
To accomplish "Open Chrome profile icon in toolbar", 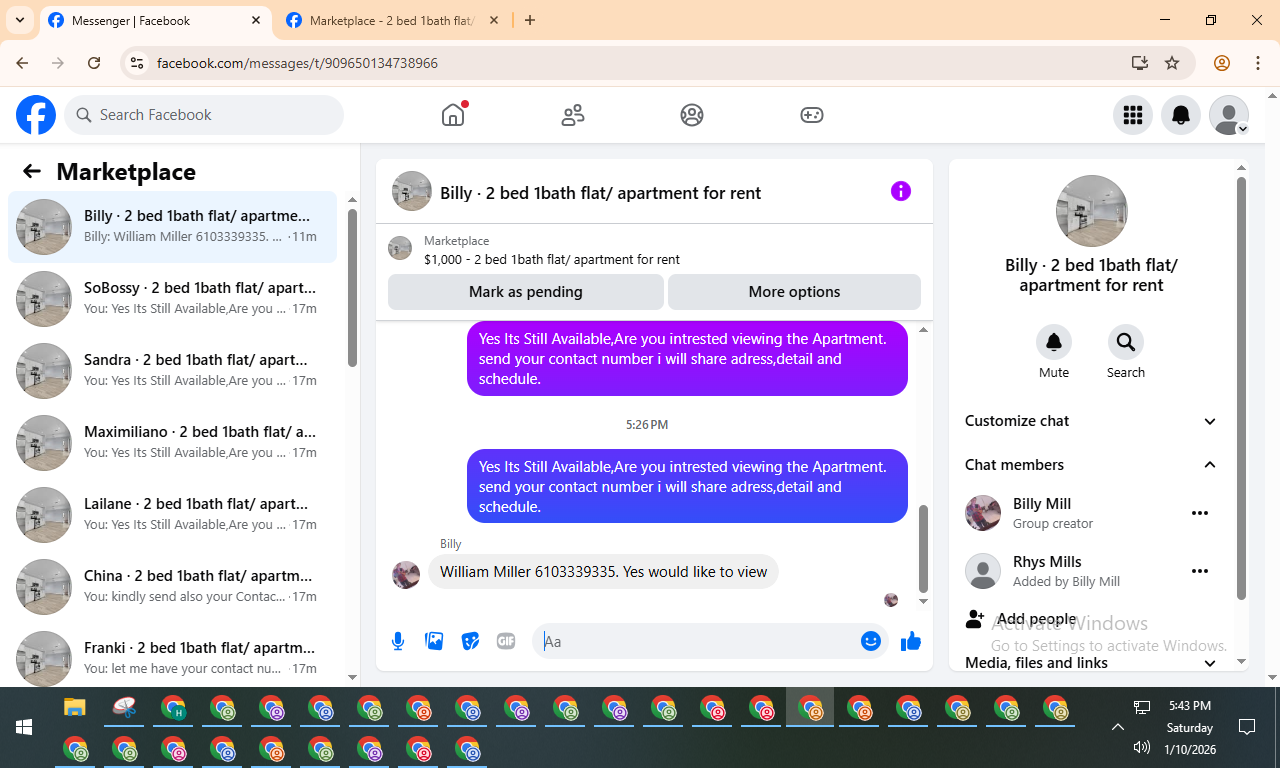I will pos(1222,63).
